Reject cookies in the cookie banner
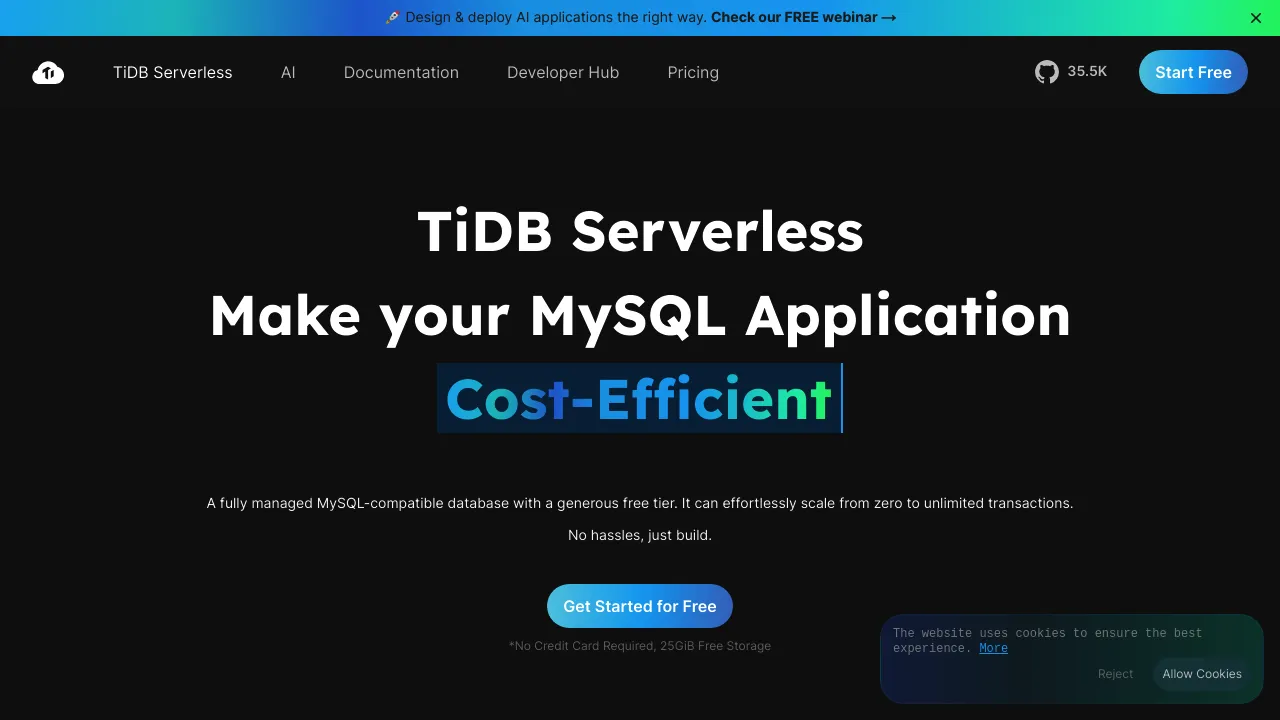 (x=1115, y=674)
